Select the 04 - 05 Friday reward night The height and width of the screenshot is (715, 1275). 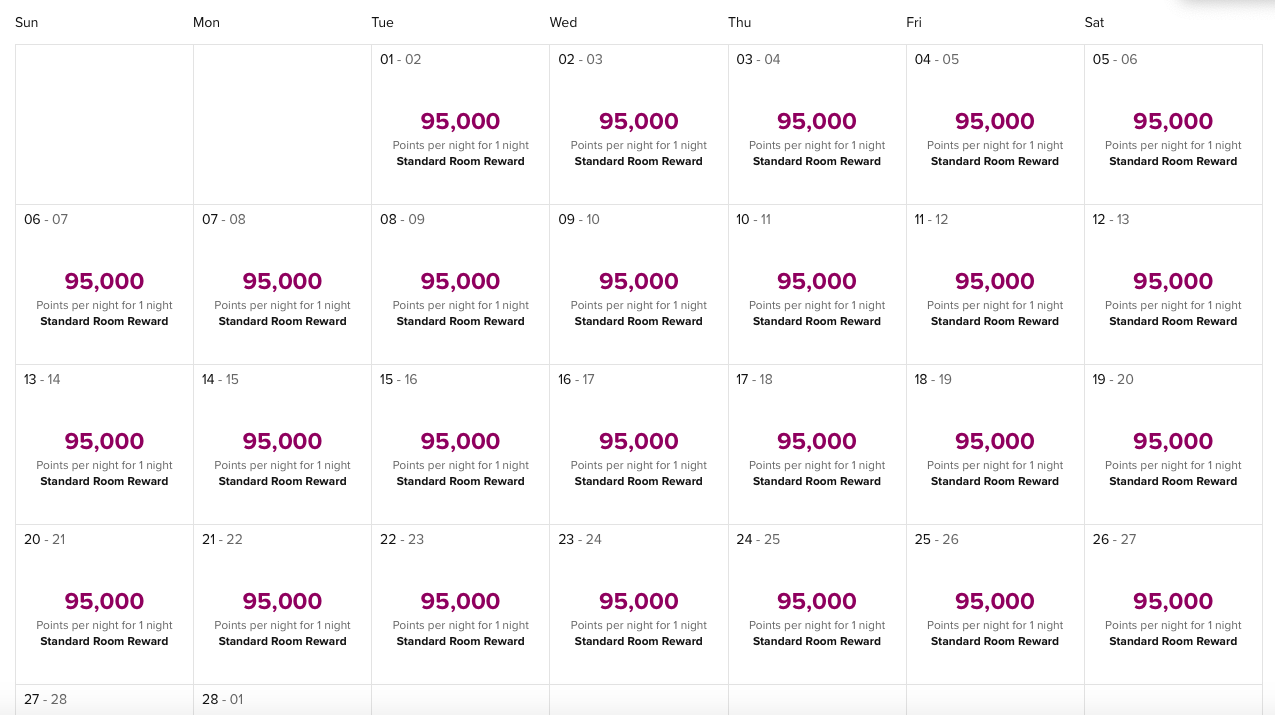[994, 125]
